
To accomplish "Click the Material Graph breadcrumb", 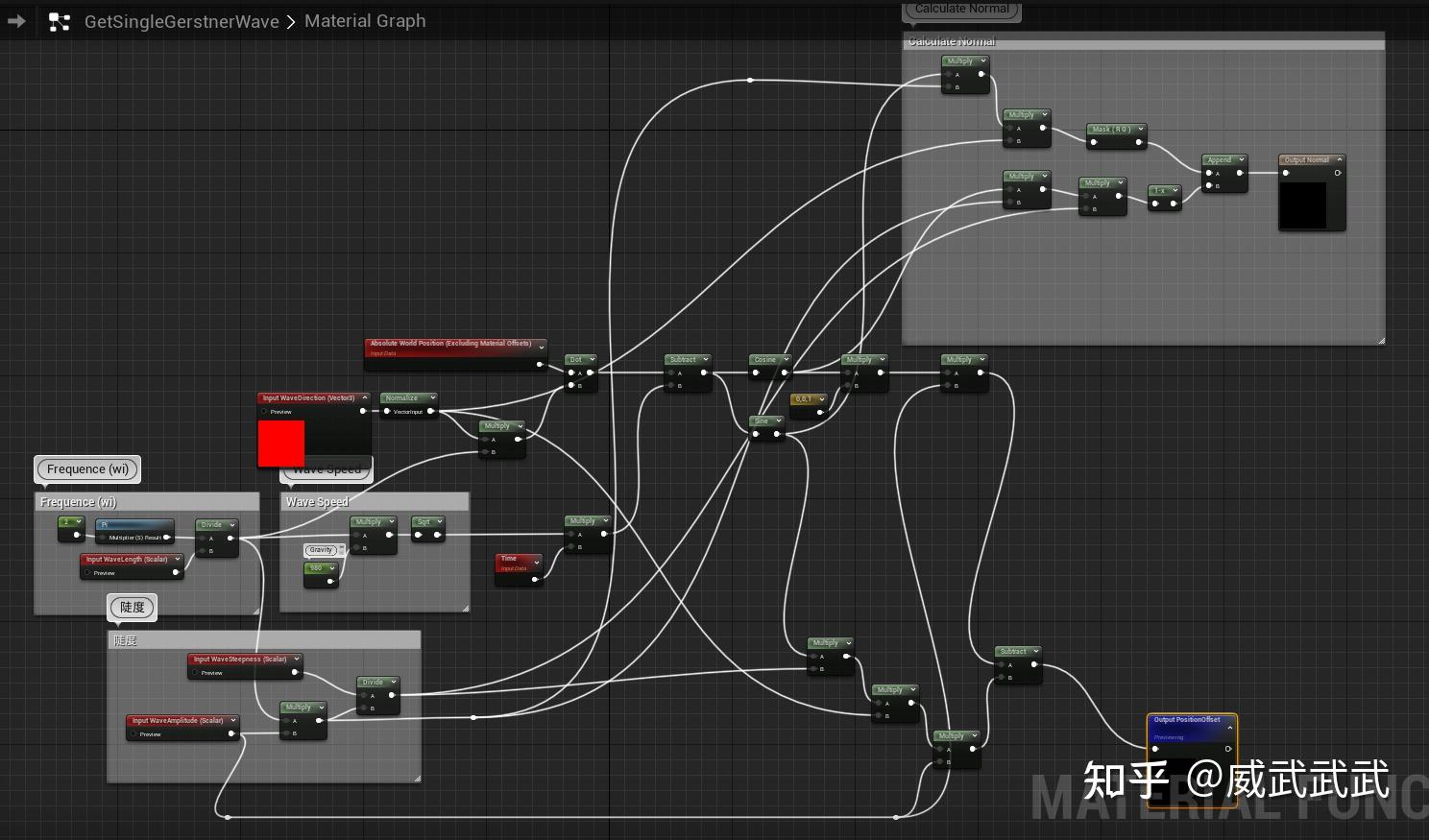I will (365, 20).
